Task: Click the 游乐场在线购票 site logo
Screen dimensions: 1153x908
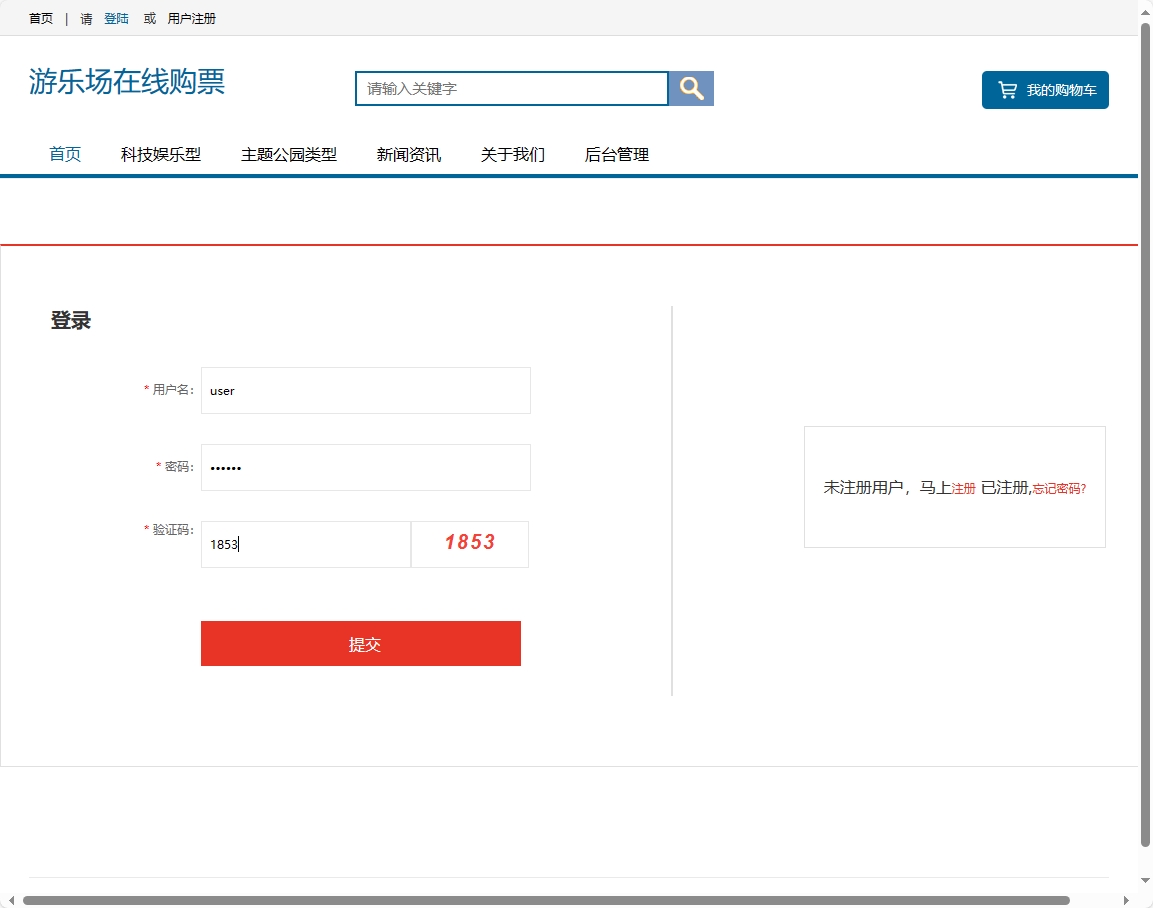Action: click(126, 82)
